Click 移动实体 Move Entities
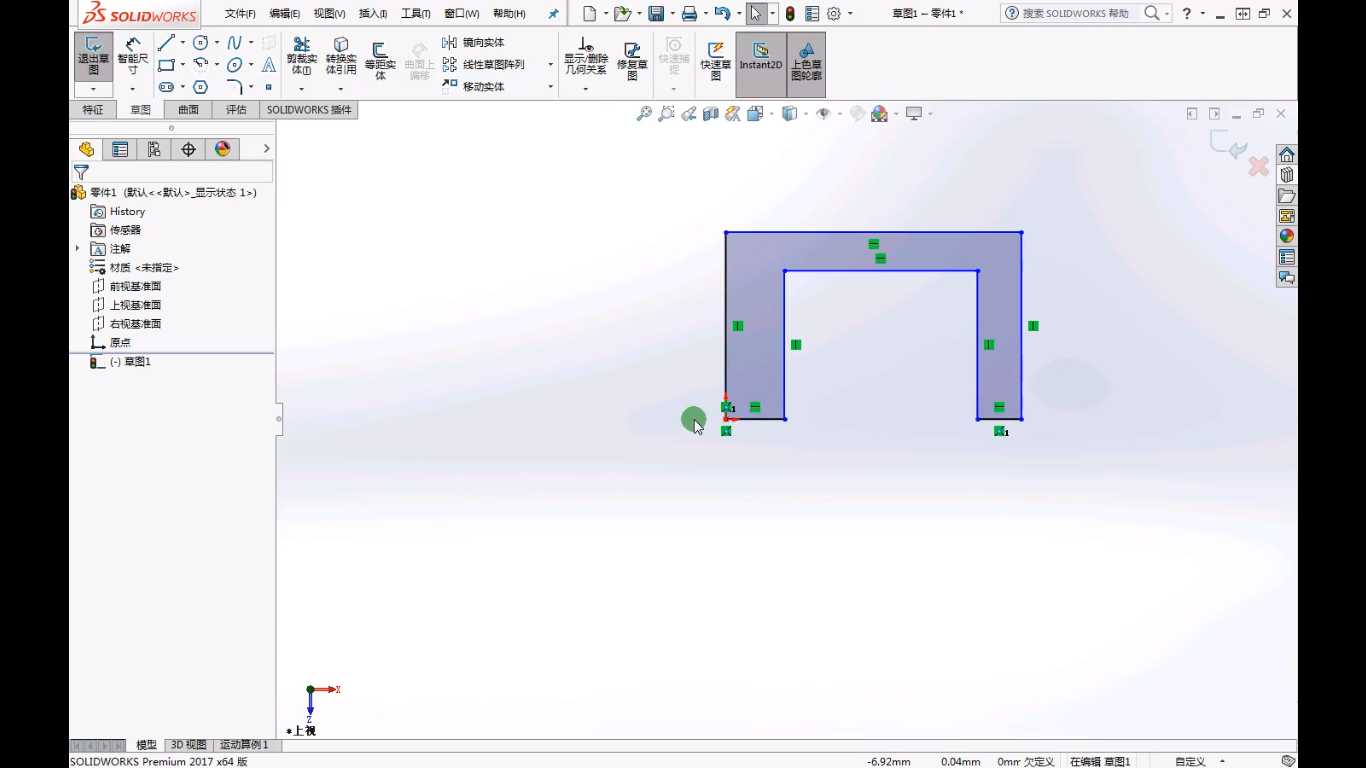 (x=474, y=87)
